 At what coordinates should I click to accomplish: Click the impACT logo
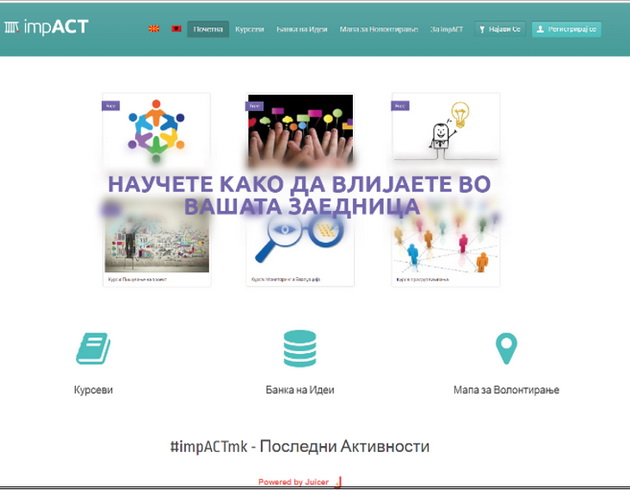(46, 27)
